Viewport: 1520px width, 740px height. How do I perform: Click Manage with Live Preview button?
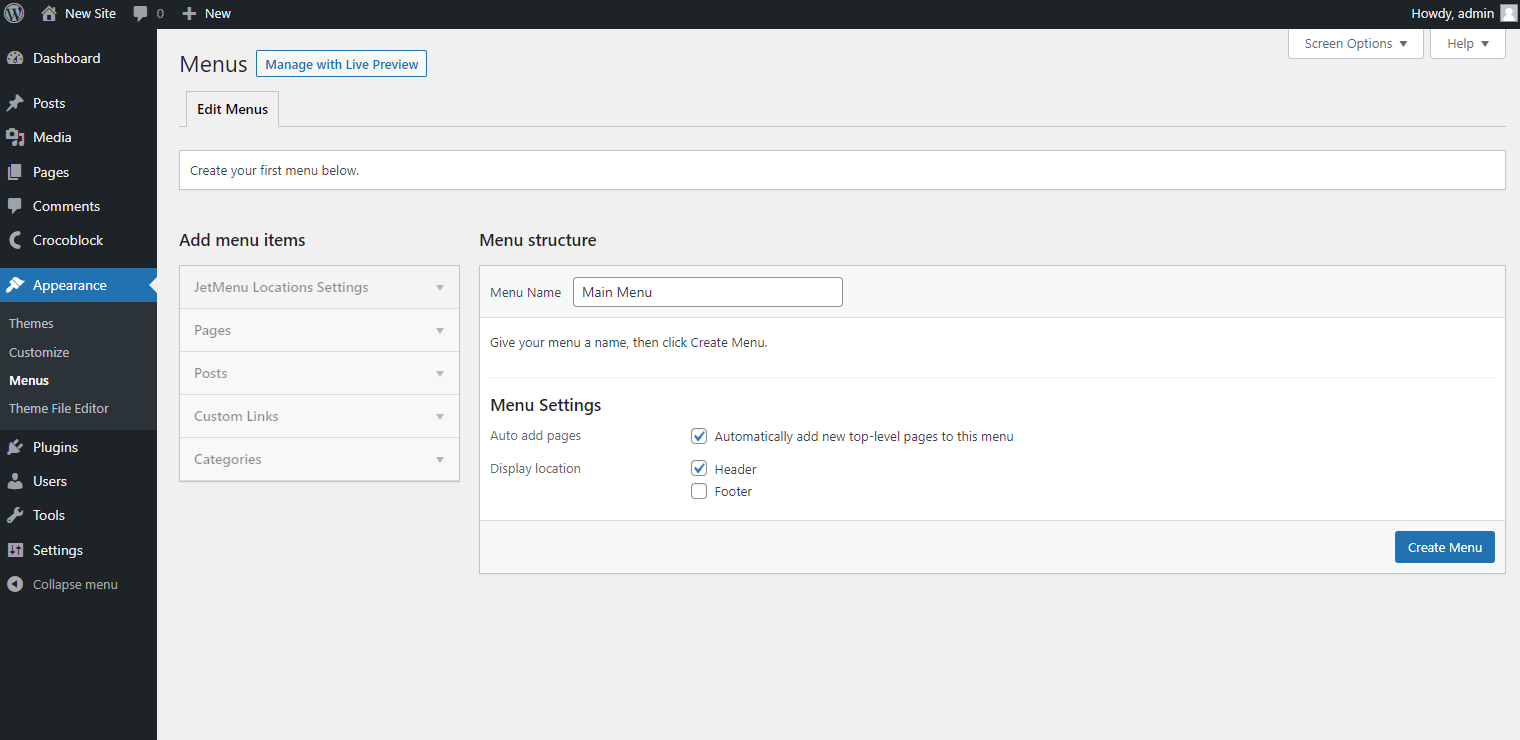[341, 64]
